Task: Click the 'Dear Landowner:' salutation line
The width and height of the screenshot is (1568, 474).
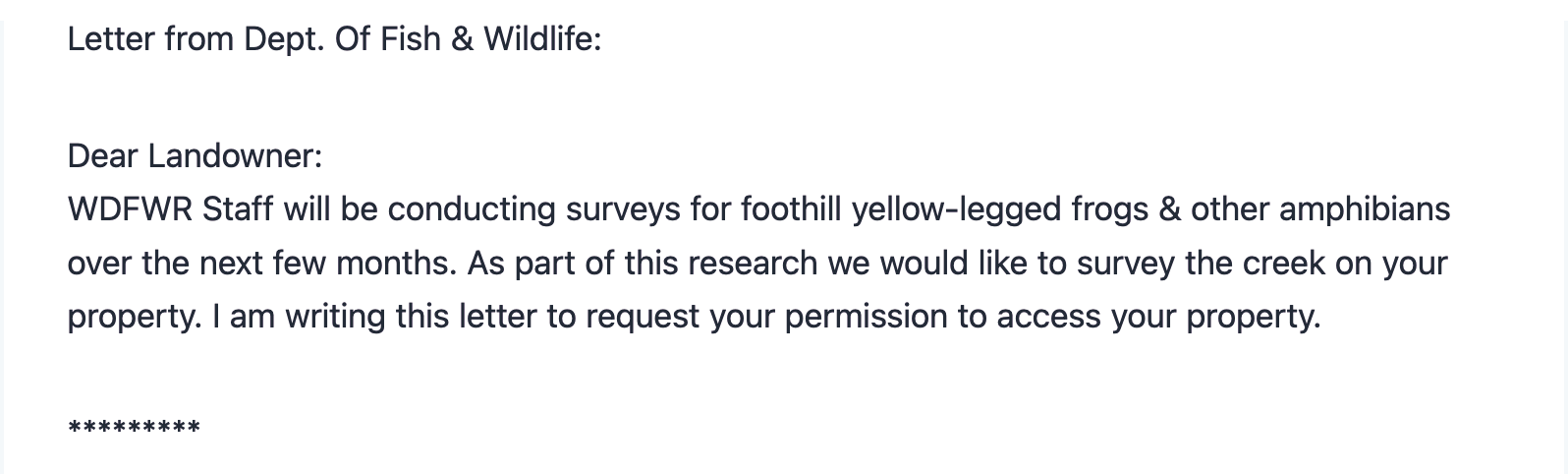Action: point(195,156)
